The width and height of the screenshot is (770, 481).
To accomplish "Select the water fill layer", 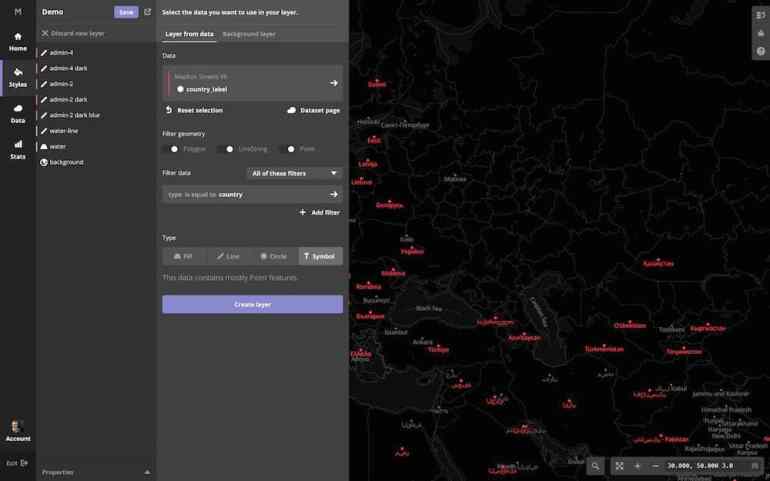I will pos(53,147).
